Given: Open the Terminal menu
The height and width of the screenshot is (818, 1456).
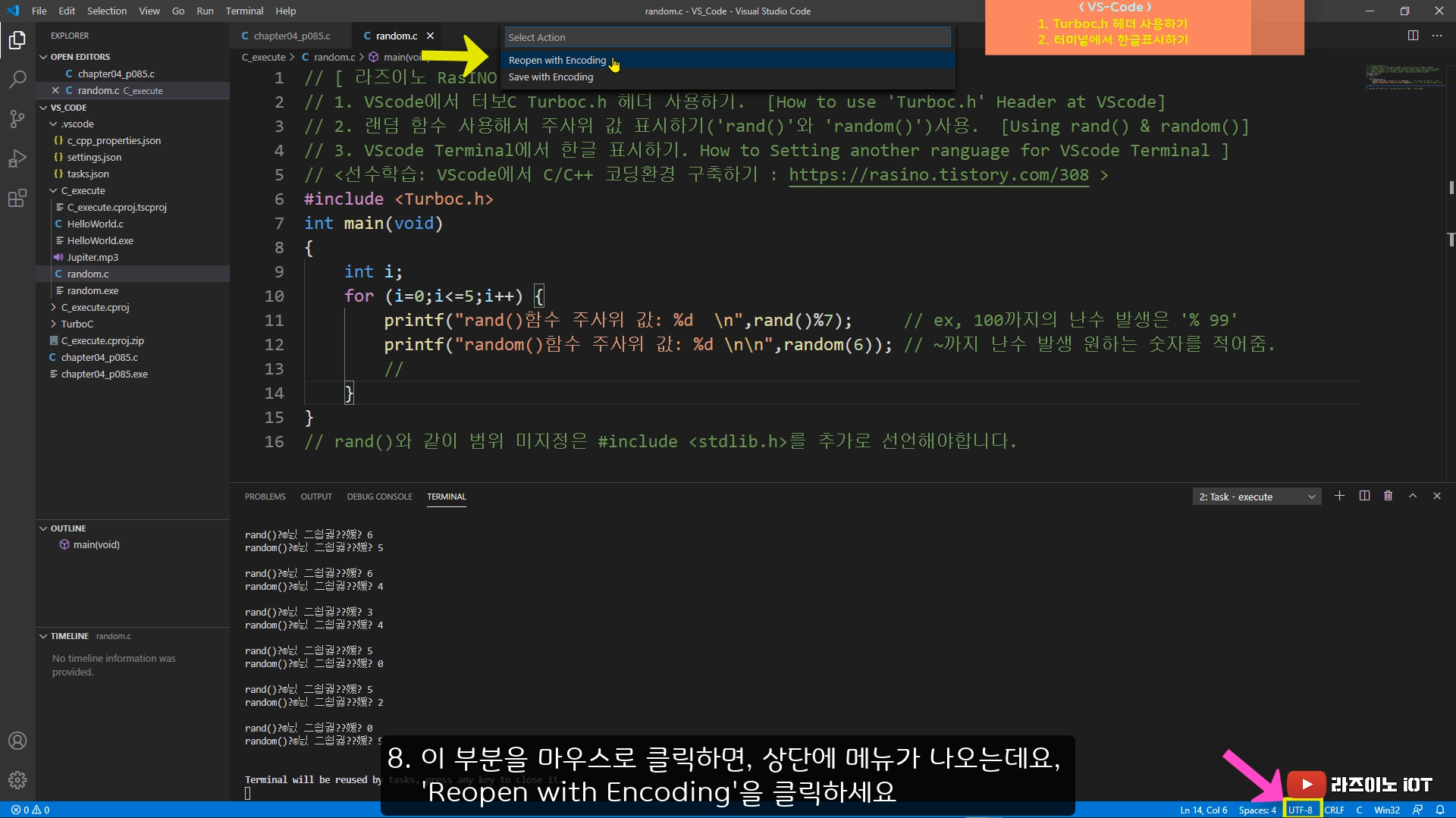Looking at the screenshot, I should pos(244,11).
